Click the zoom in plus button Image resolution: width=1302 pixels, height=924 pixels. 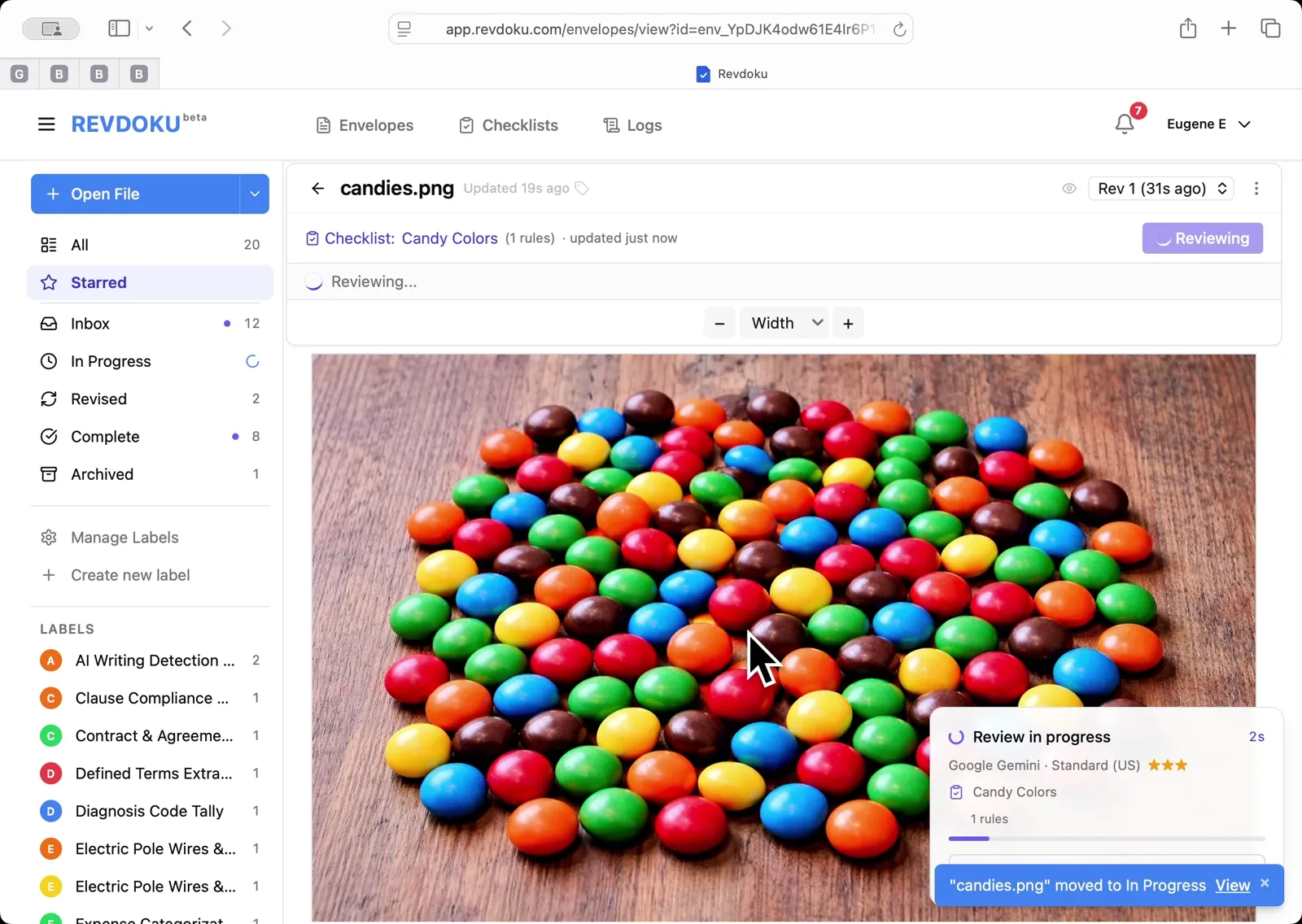[848, 324]
